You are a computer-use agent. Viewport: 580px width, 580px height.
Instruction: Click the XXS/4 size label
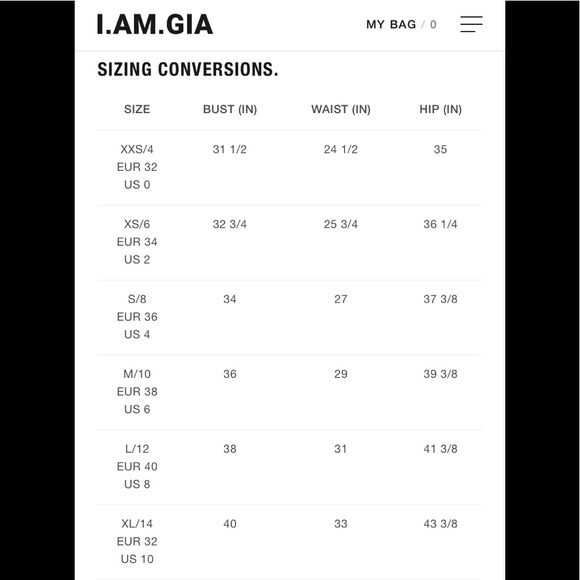pos(137,149)
